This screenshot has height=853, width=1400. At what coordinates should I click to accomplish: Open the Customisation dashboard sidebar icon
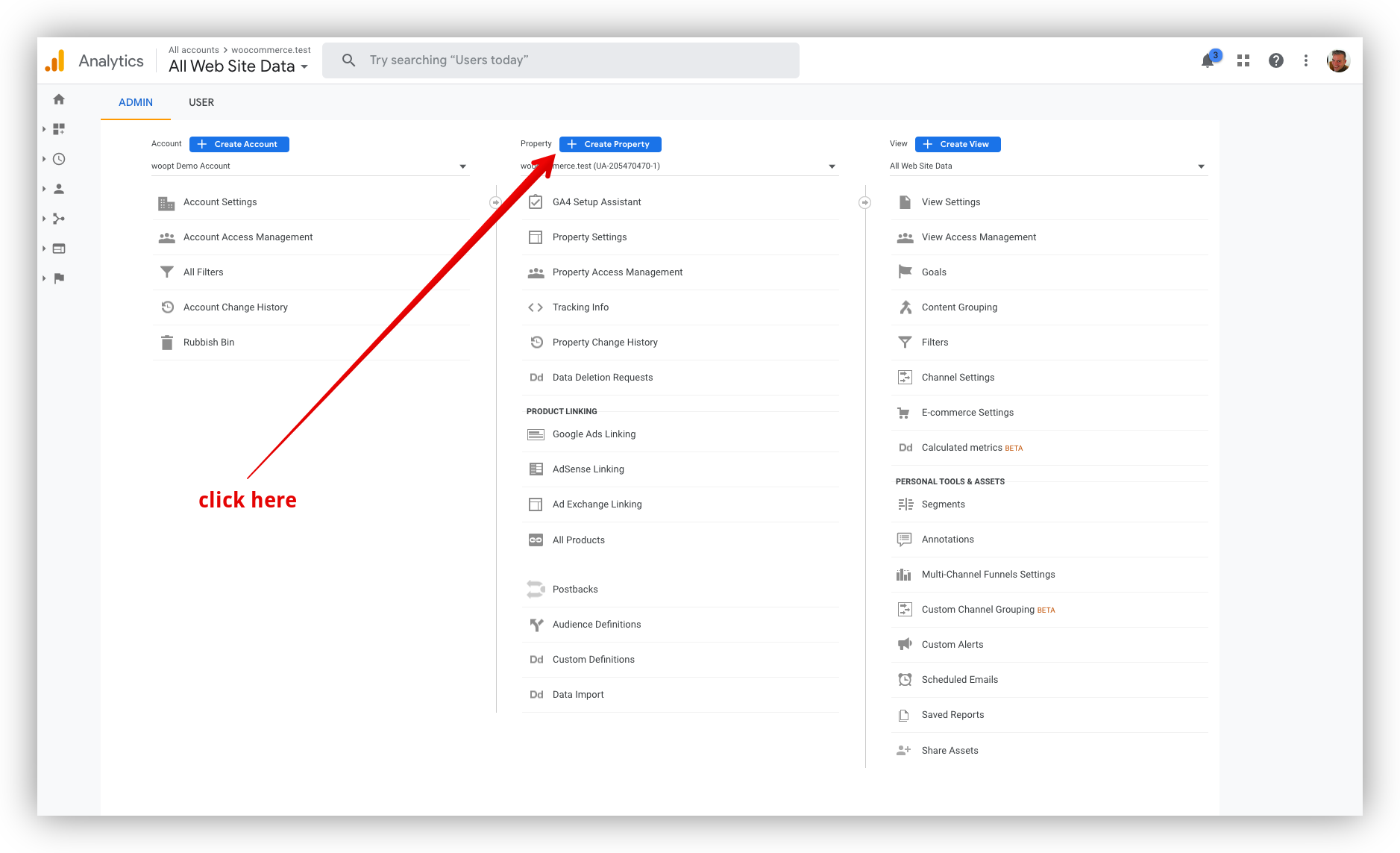pyautogui.click(x=59, y=129)
